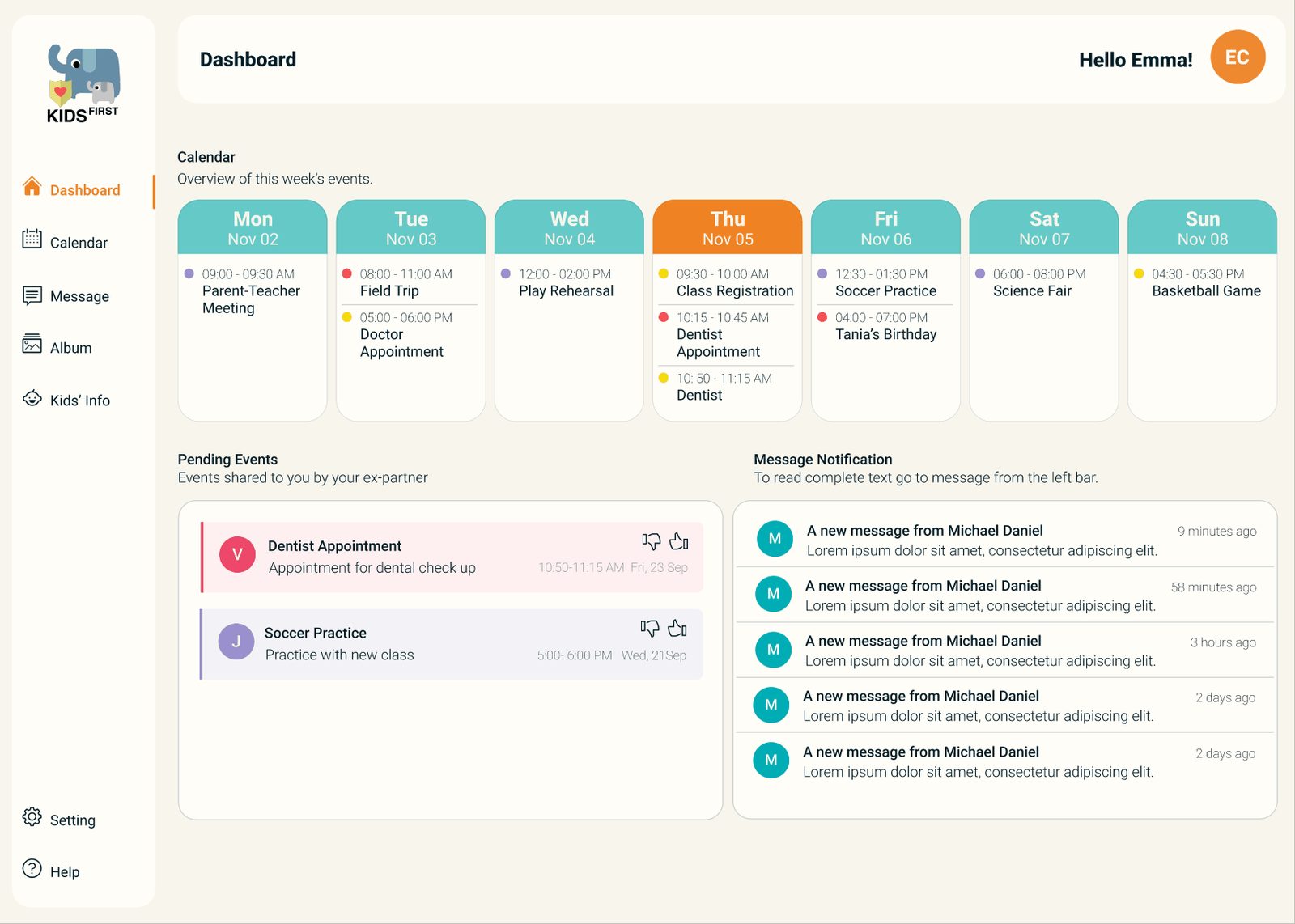Click the Hello Emma! greeting
1295x924 pixels.
pyautogui.click(x=1136, y=60)
